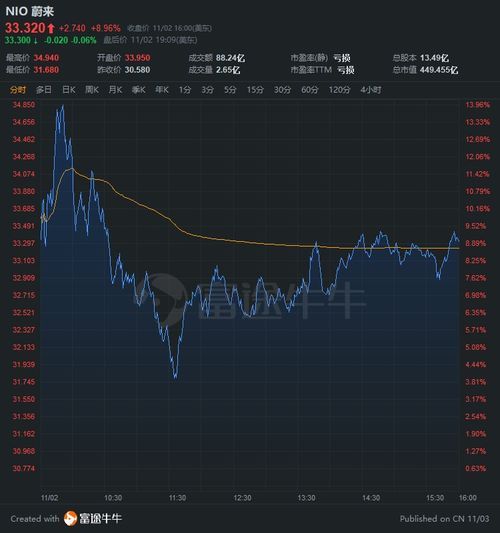Viewport: 500px width, 533px height.
Task: Click the 10:30 time axis label
Action: [113, 498]
